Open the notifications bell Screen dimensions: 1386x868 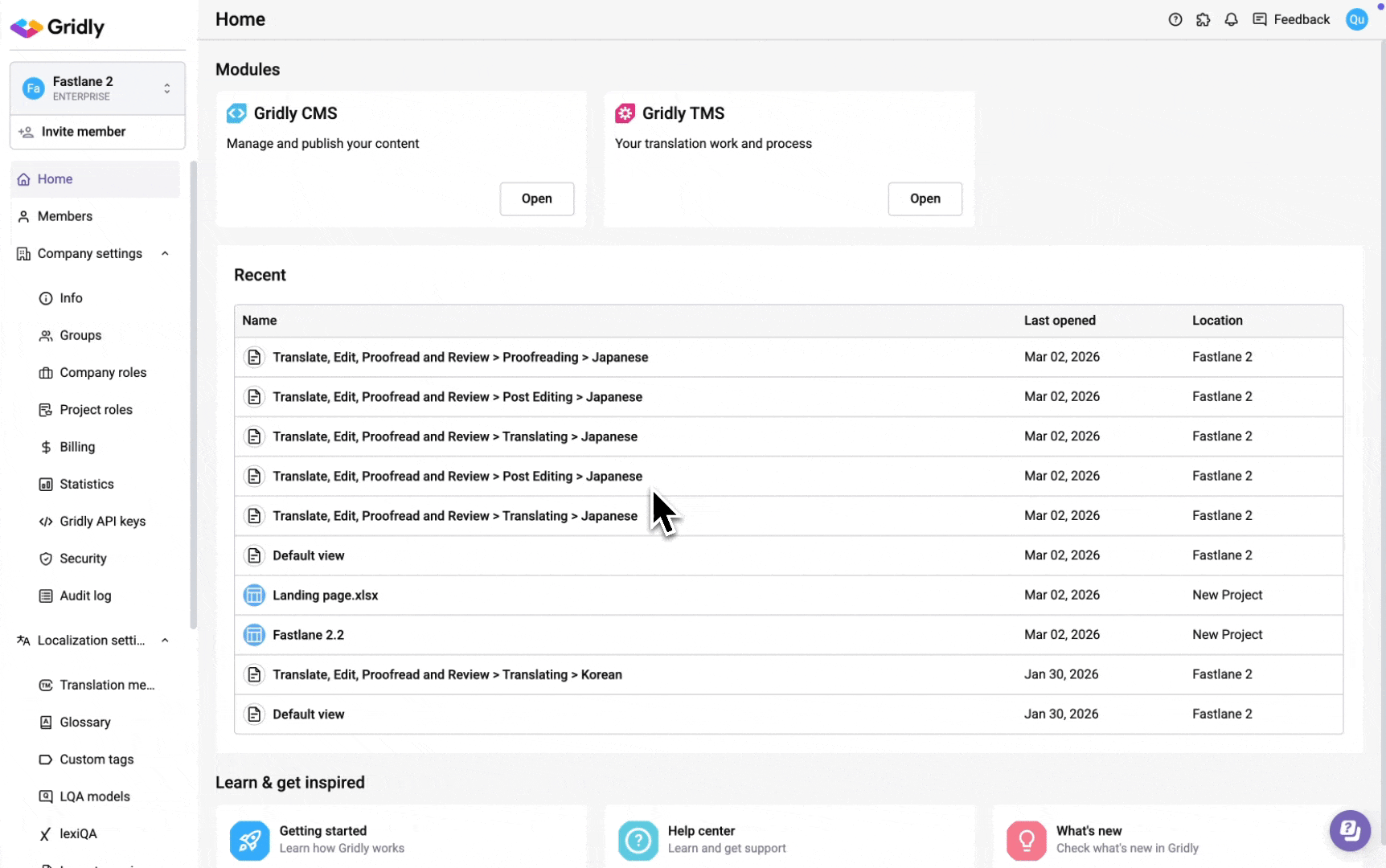coord(1231,19)
